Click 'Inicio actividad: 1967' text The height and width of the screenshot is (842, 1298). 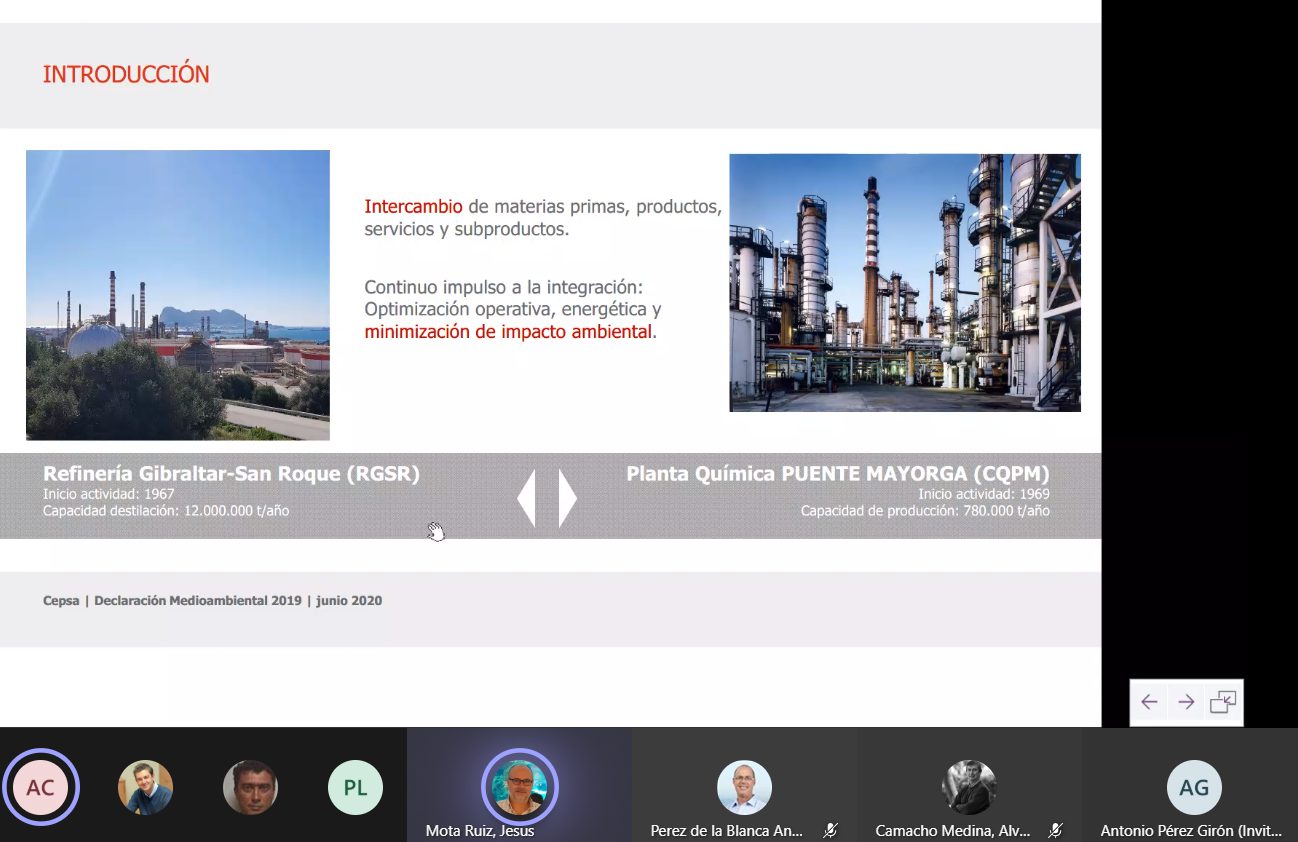click(109, 494)
